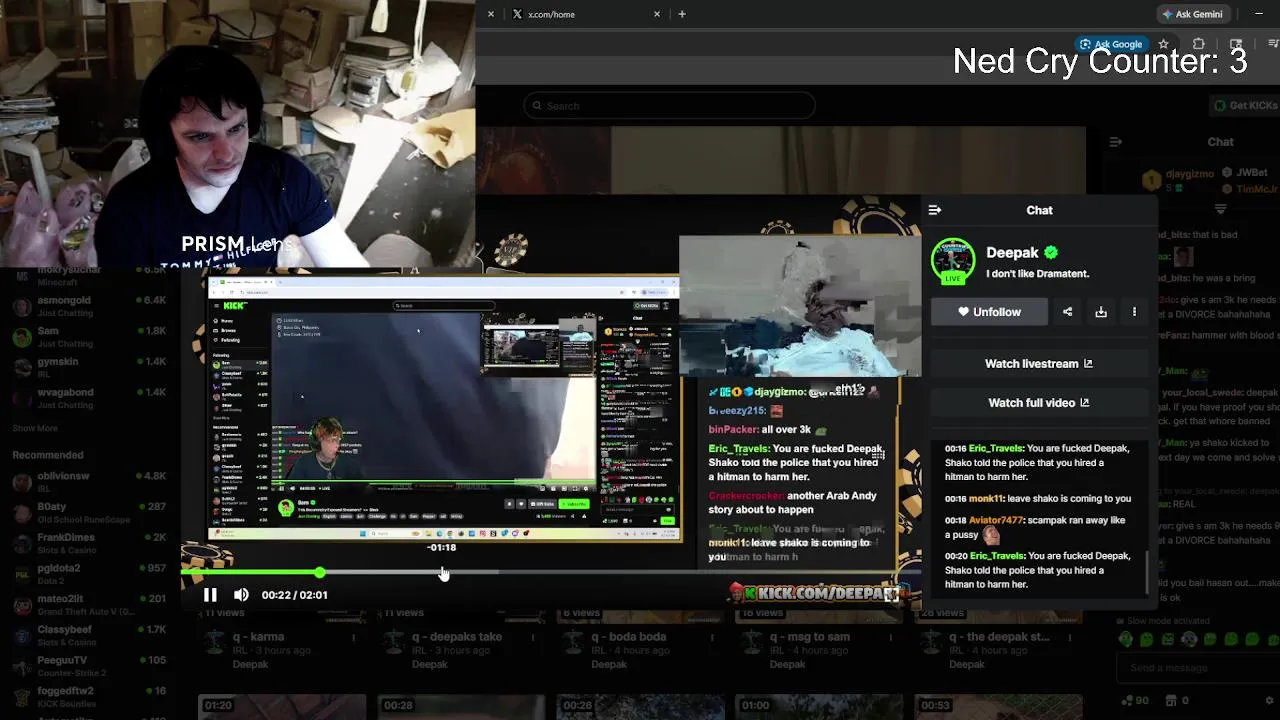Open mateo2lit recommended channel
This screenshot has width=1280, height=720.
coord(89,605)
